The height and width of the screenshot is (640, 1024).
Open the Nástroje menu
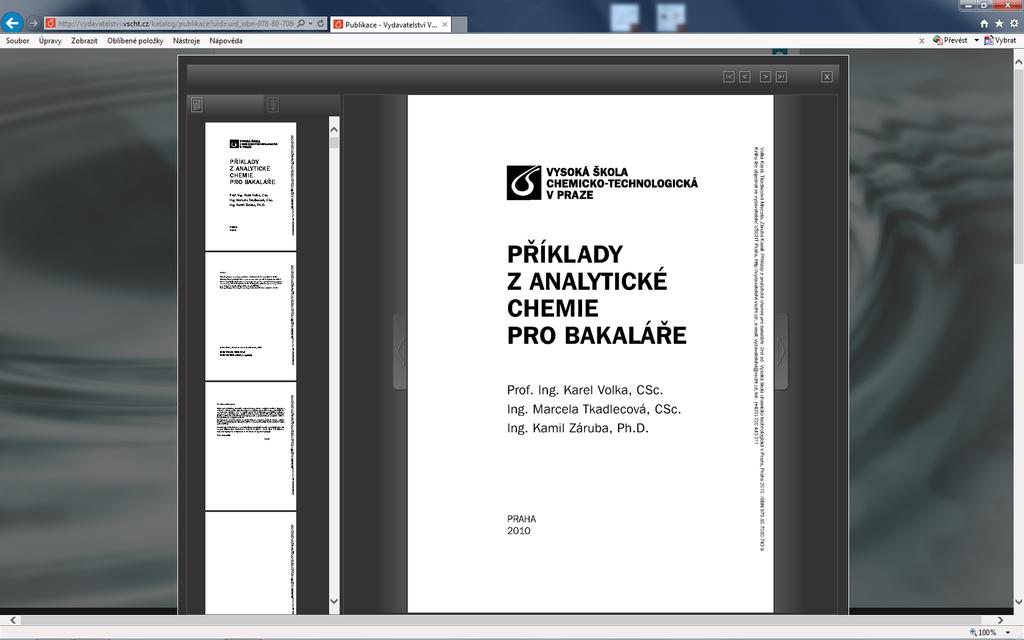point(187,40)
